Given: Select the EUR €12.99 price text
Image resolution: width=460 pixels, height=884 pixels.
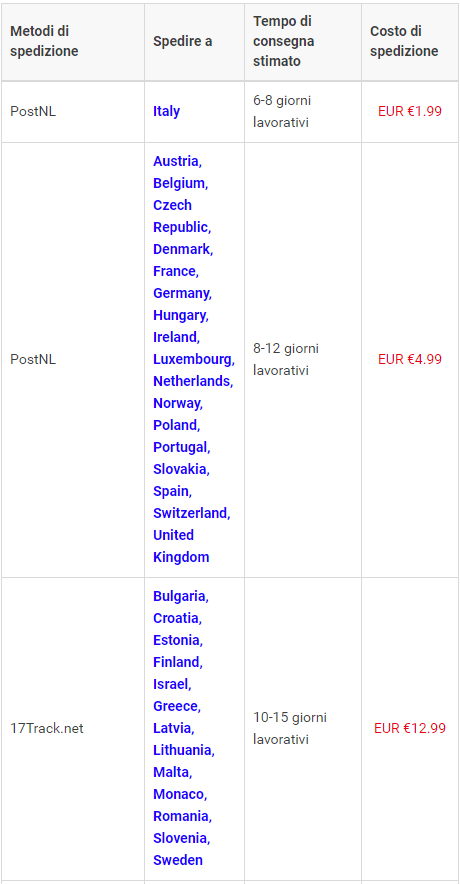Looking at the screenshot, I should coord(410,728).
